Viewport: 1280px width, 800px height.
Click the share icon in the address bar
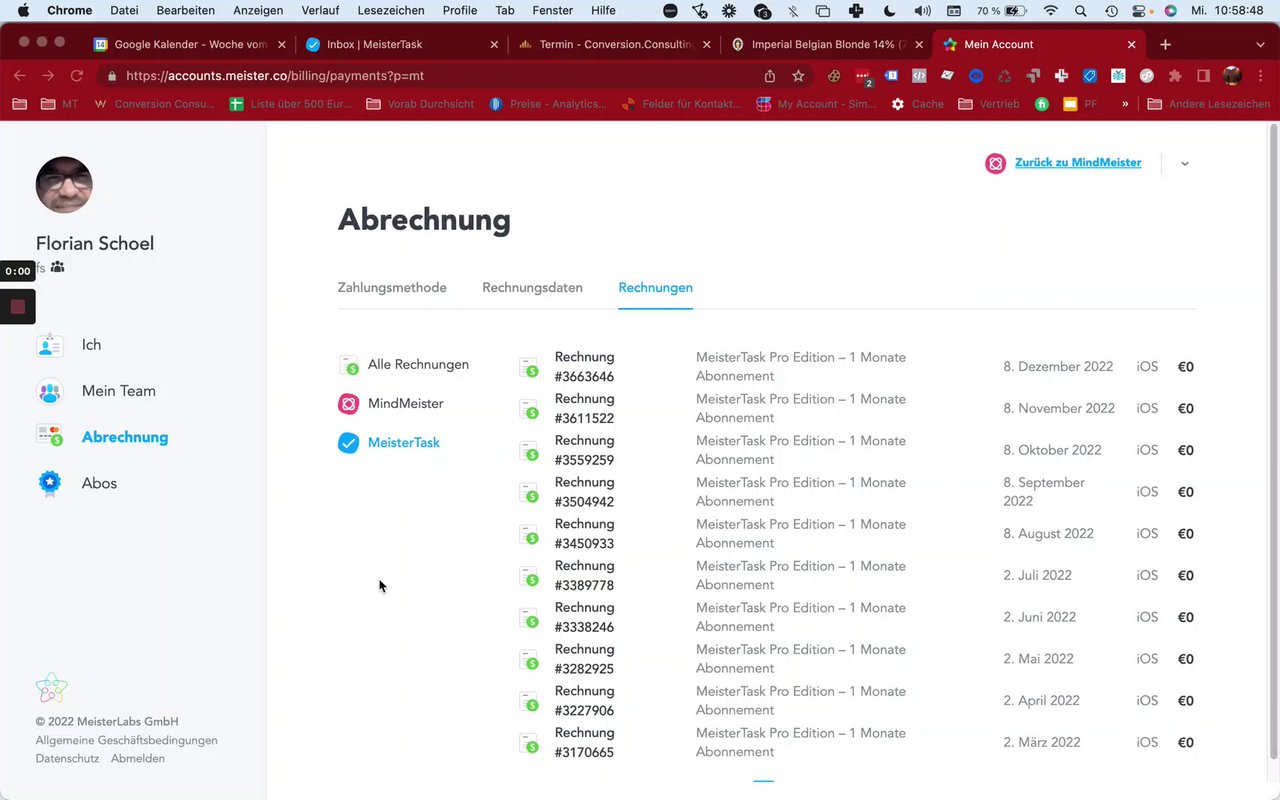pos(769,76)
